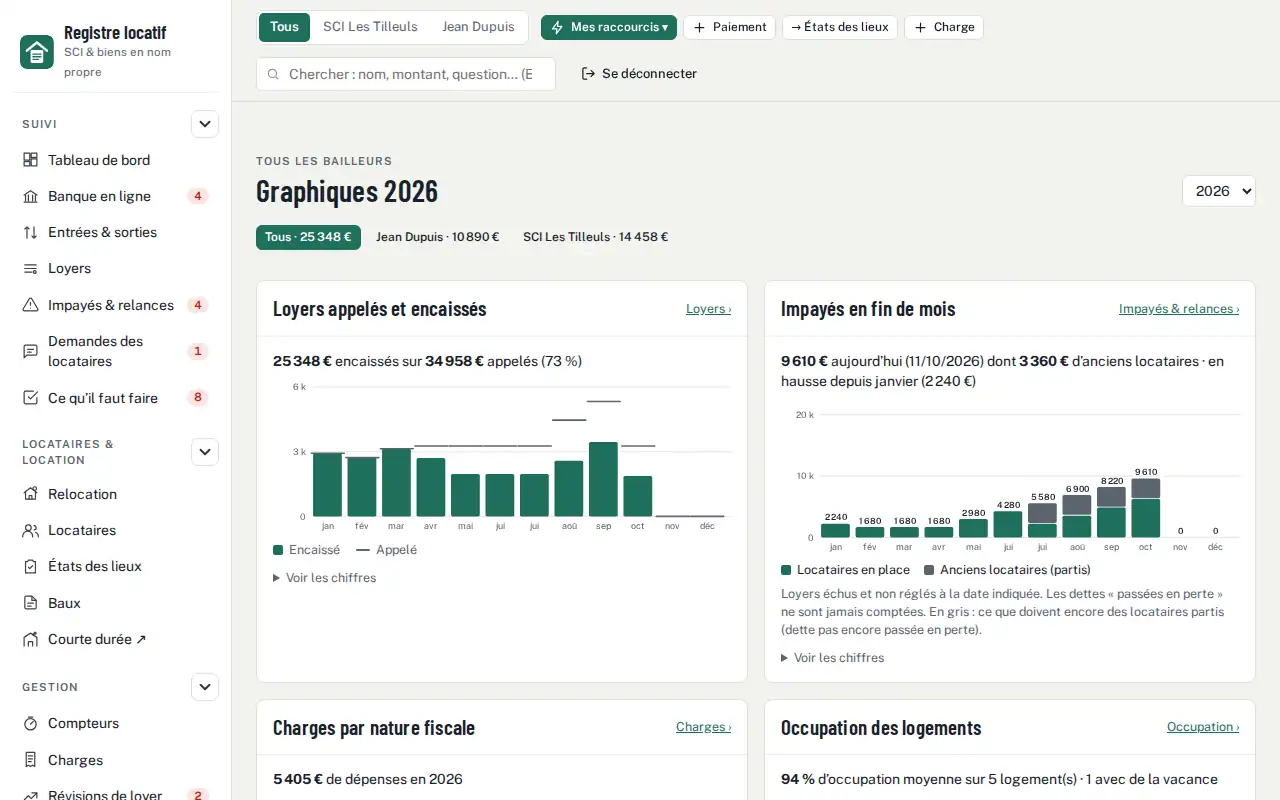Click the Impayés & relances warning triangle icon

(x=30, y=305)
